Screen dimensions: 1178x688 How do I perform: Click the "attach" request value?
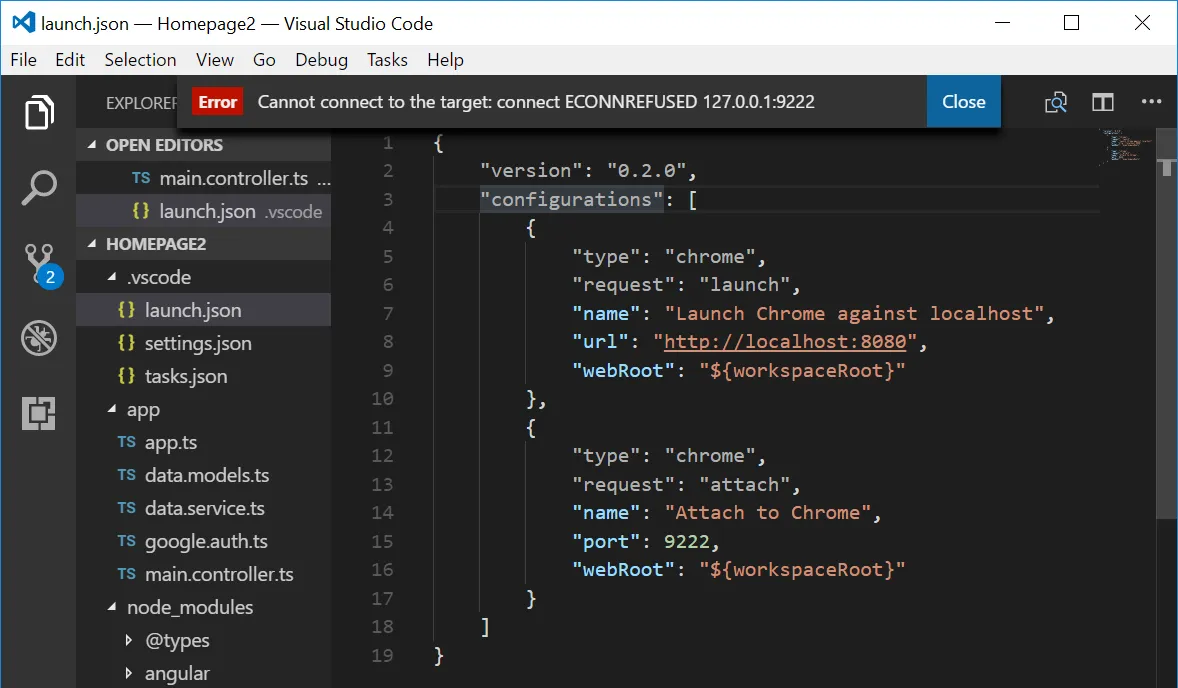click(745, 484)
